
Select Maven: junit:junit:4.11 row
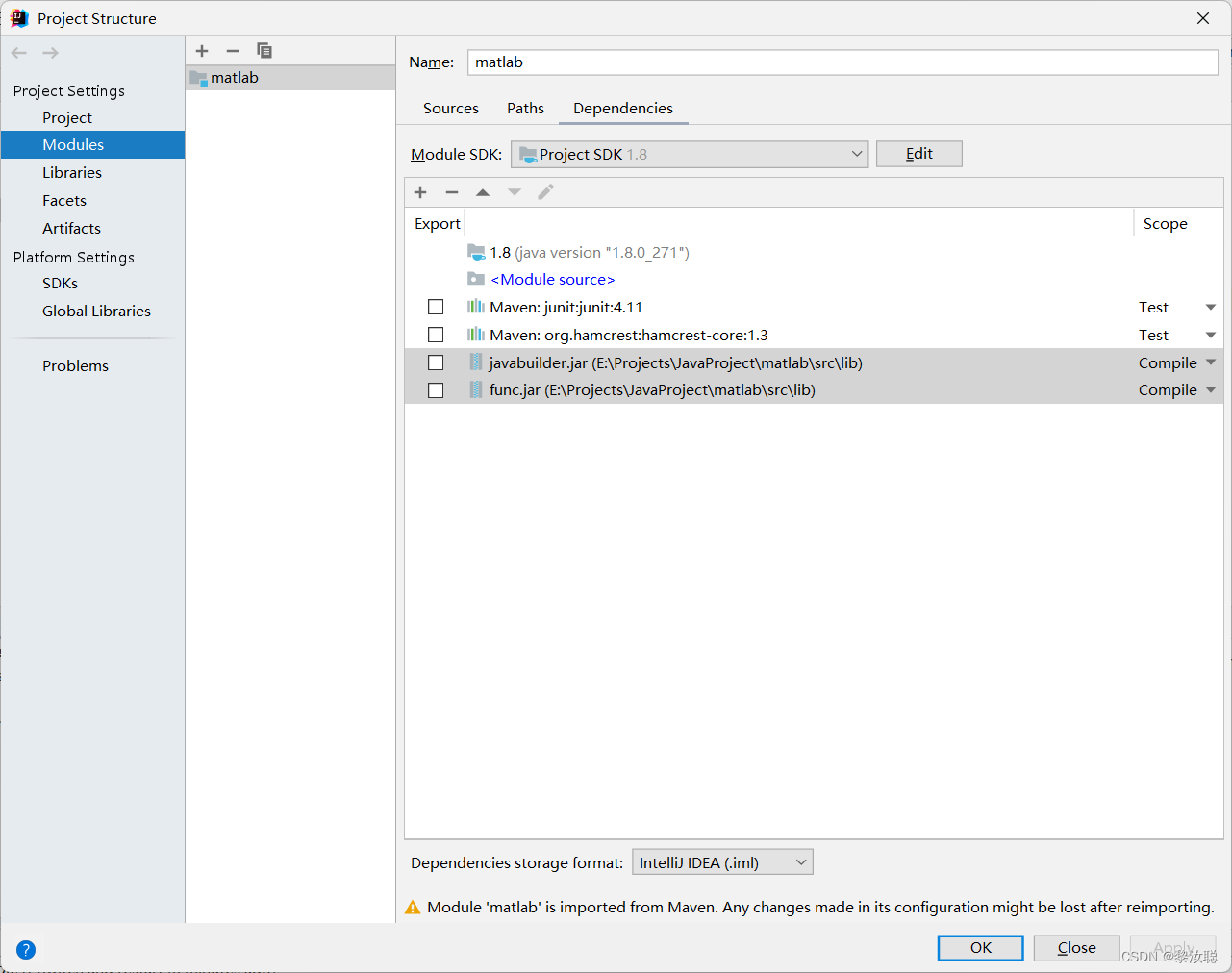pyautogui.click(x=814, y=307)
